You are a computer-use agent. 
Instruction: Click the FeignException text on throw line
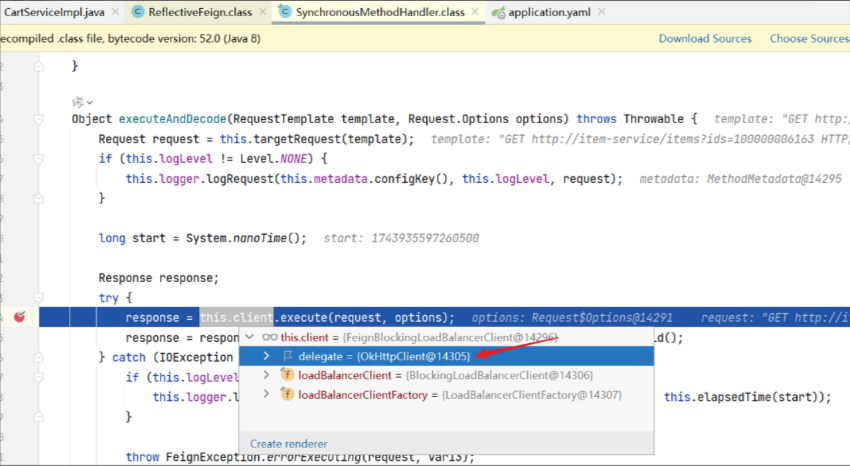click(214, 457)
